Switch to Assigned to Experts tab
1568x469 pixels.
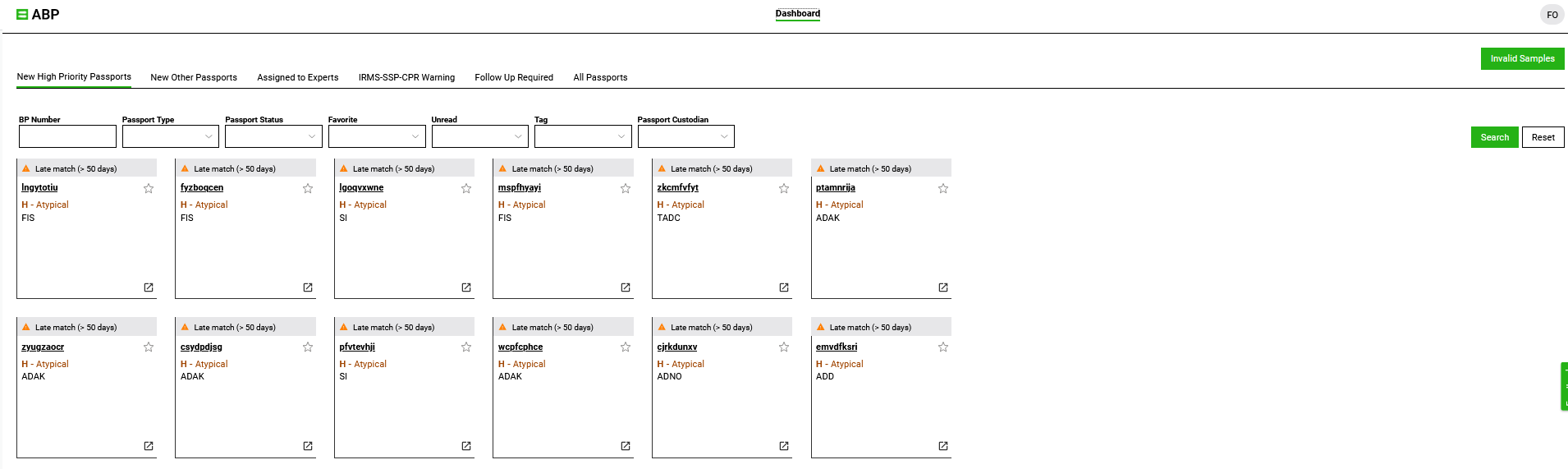(x=298, y=77)
